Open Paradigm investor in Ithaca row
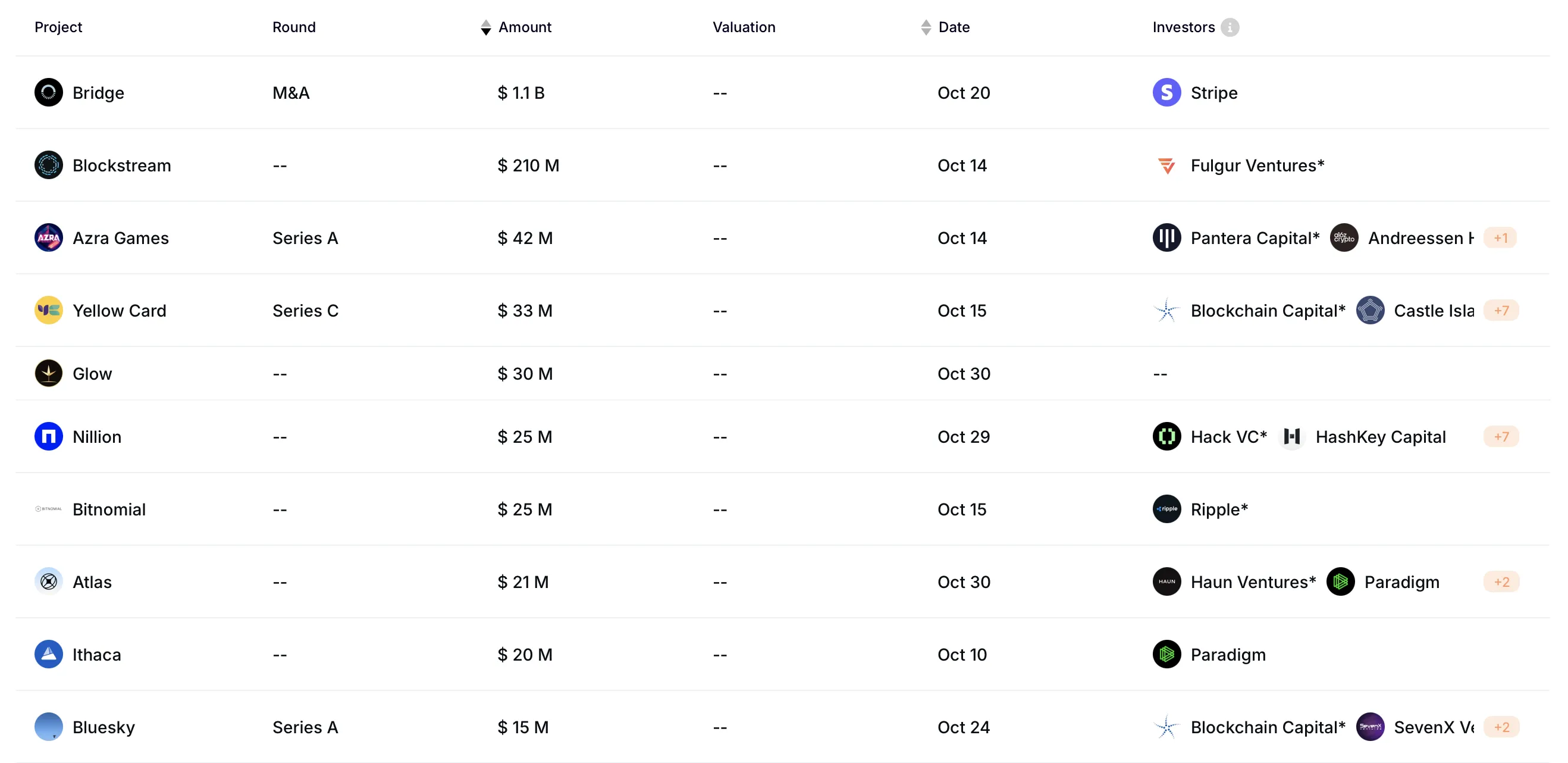 [x=1227, y=655]
